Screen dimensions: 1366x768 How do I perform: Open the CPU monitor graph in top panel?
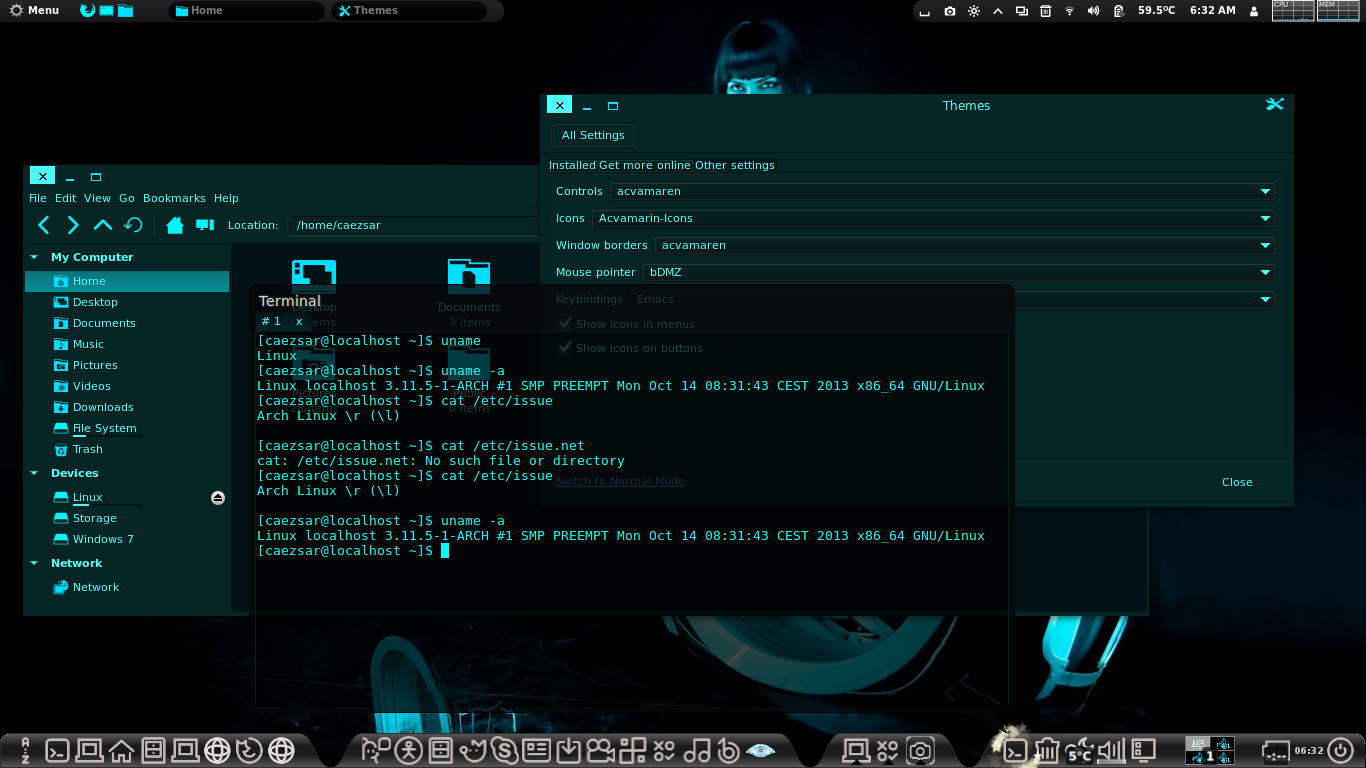1292,10
